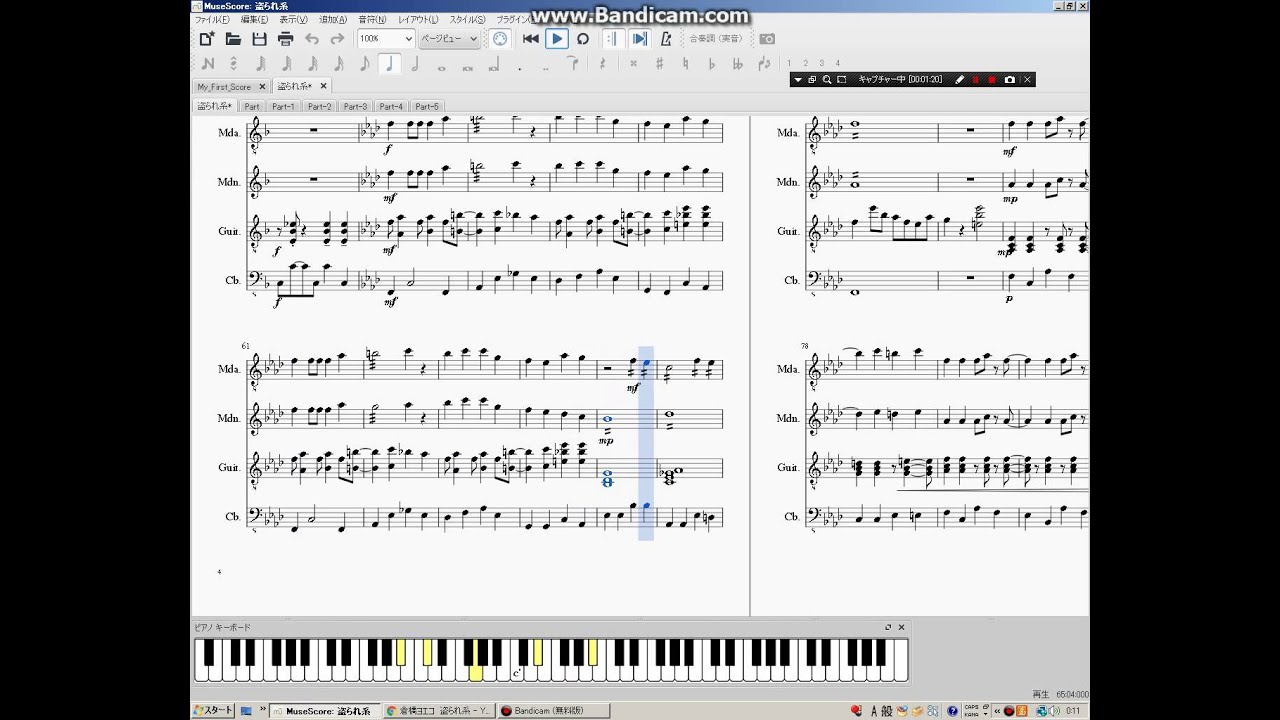1280x720 pixels.
Task: Toggle pan score during playback
Action: (x=640, y=39)
